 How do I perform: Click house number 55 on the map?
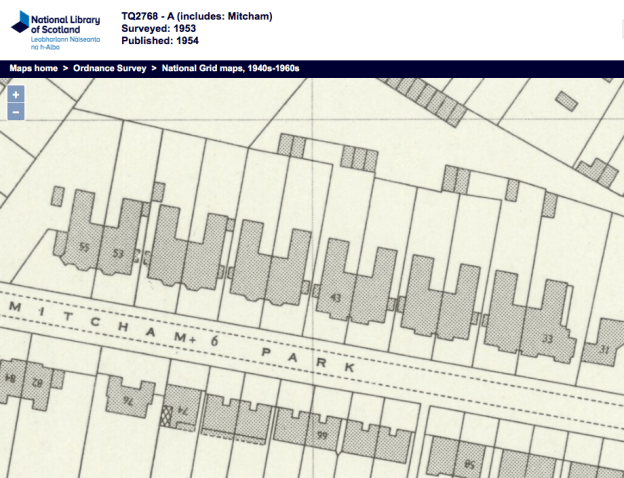pos(84,246)
